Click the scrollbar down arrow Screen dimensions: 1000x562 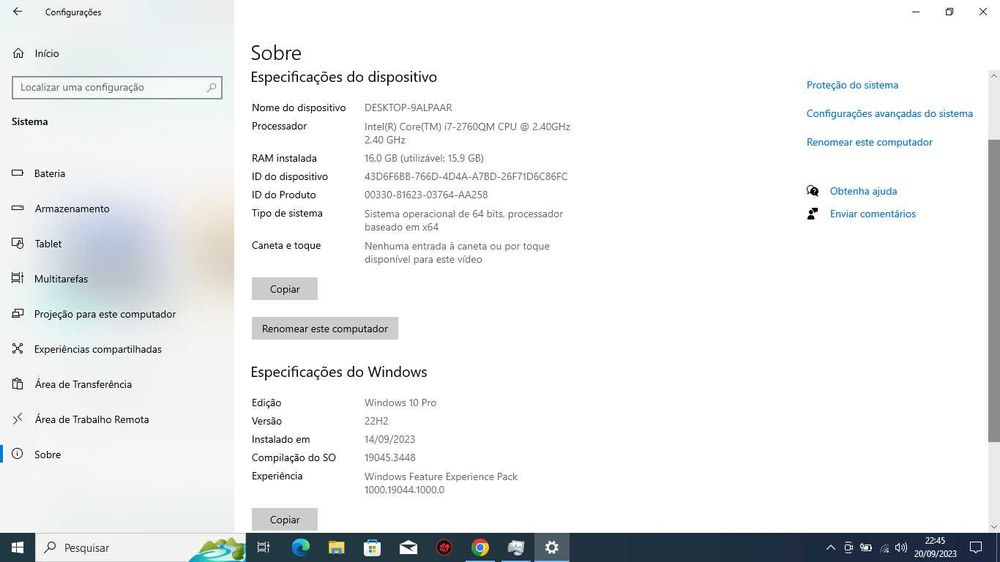[x=994, y=526]
